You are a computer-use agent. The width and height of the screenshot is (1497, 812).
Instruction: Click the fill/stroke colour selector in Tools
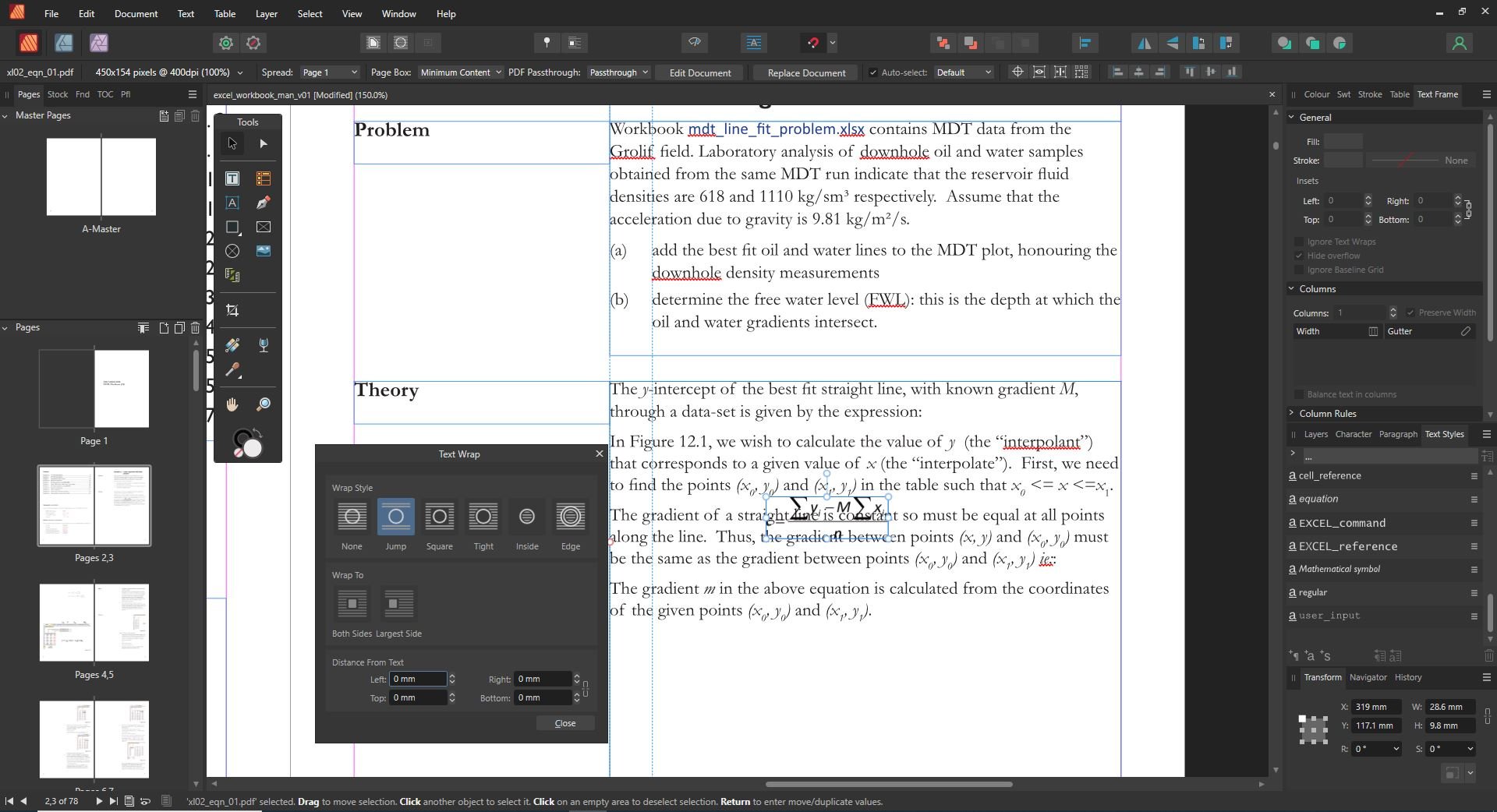pyautogui.click(x=248, y=443)
